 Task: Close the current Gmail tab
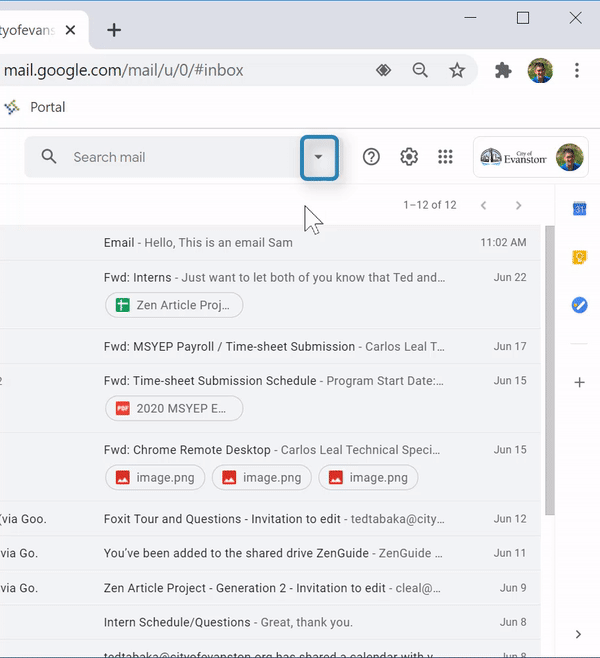coord(70,30)
